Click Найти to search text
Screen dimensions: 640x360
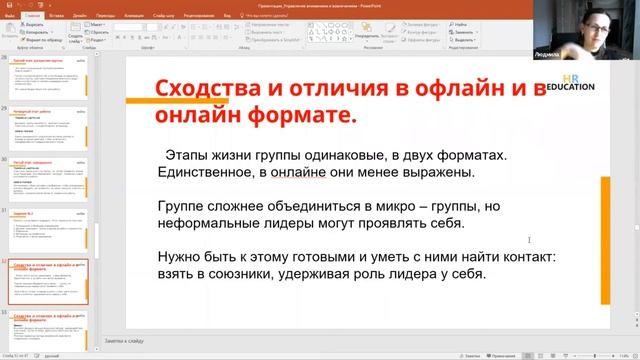[x=458, y=24]
